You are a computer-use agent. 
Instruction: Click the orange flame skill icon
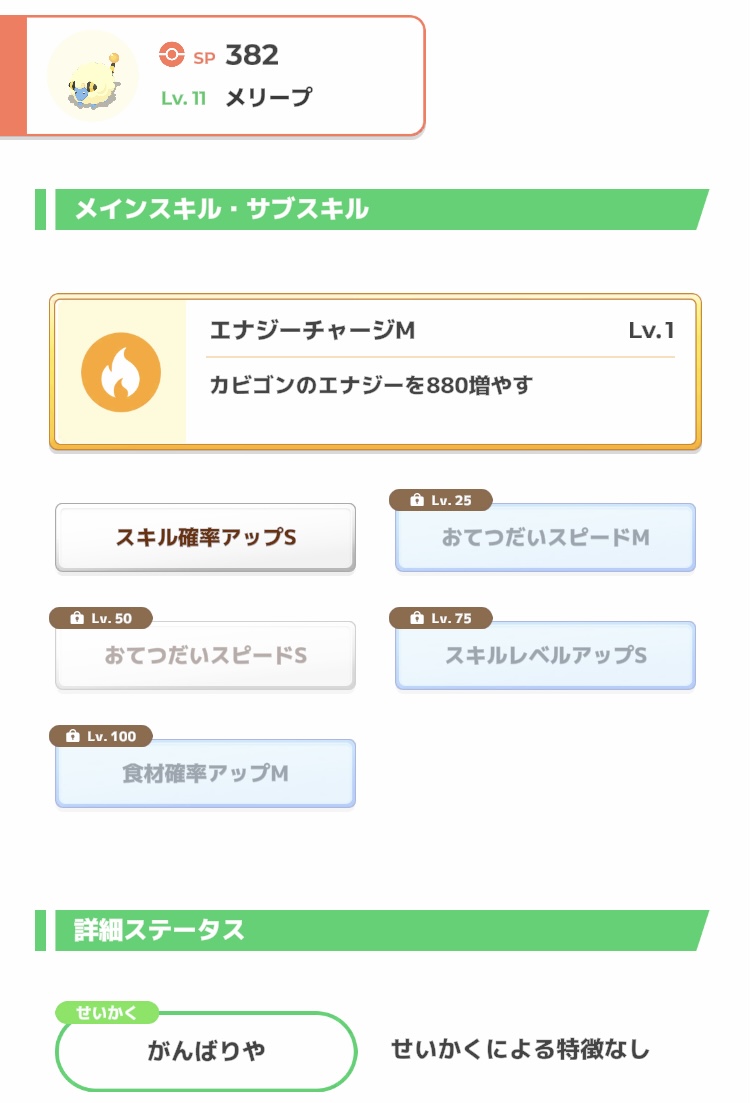tap(121, 372)
